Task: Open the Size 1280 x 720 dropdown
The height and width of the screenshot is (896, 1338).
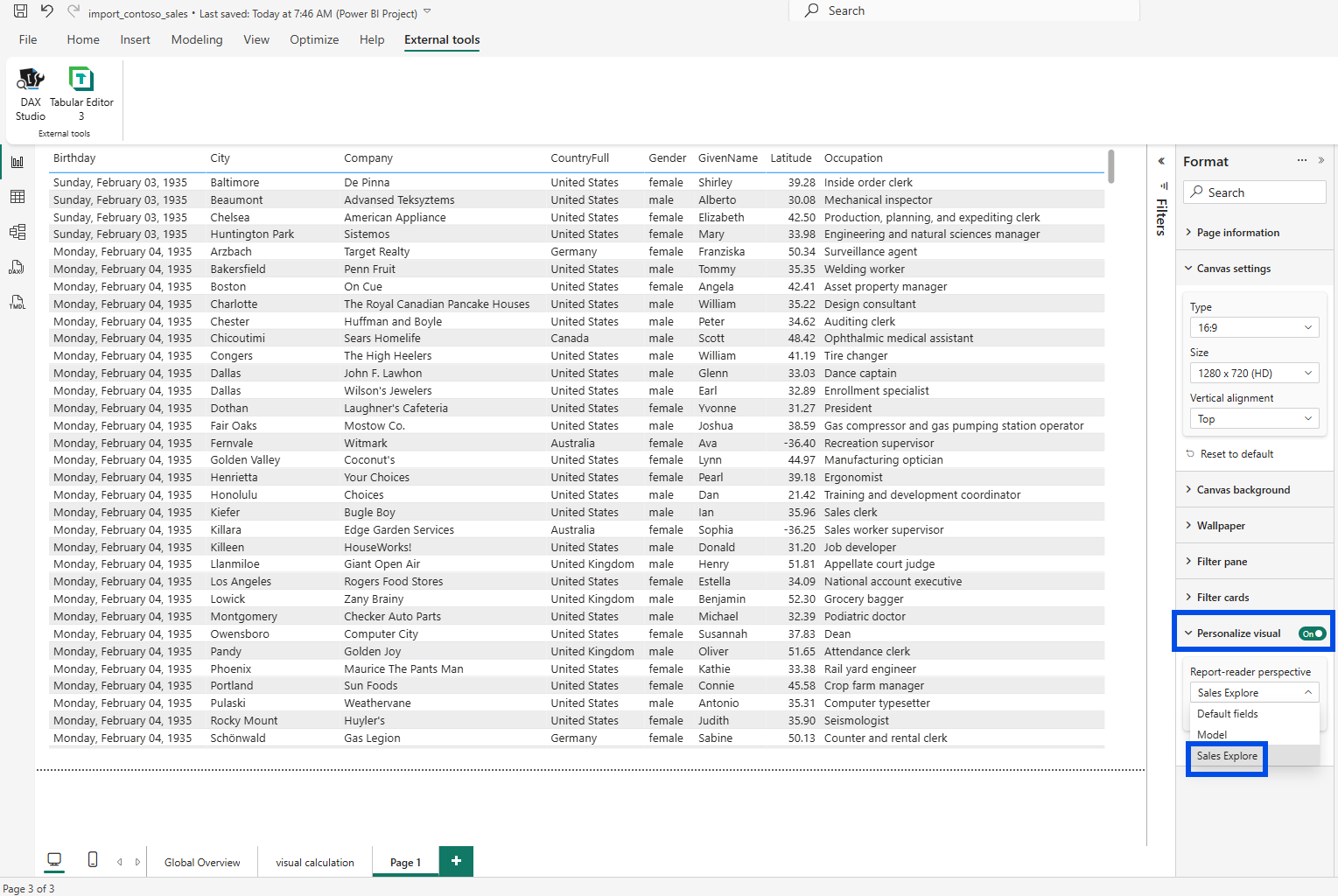Action: 1254,373
